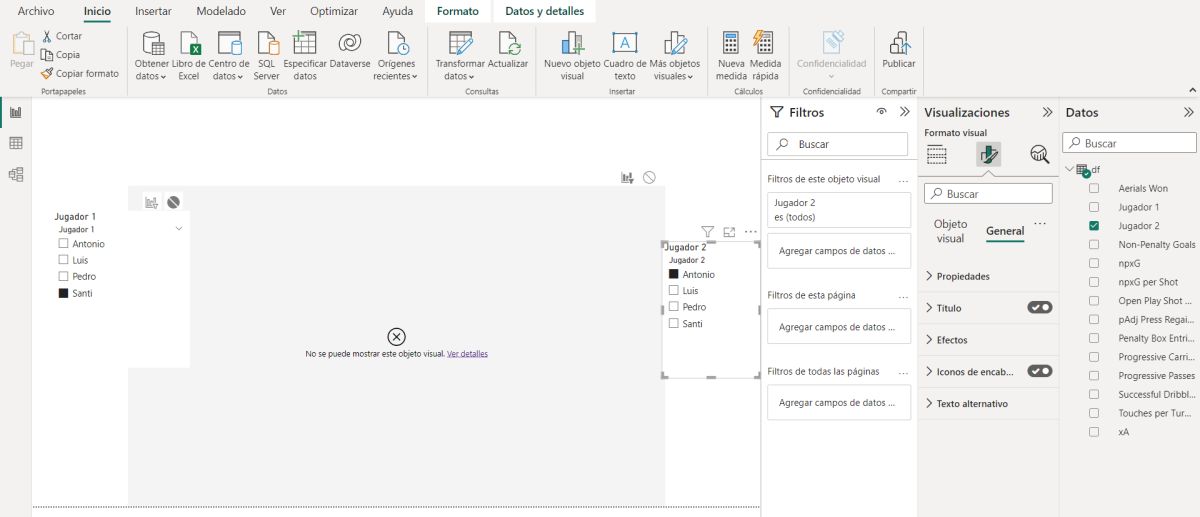Toggle filters pane visibility eye icon
Image resolution: width=1200 pixels, height=517 pixels.
[x=881, y=112]
